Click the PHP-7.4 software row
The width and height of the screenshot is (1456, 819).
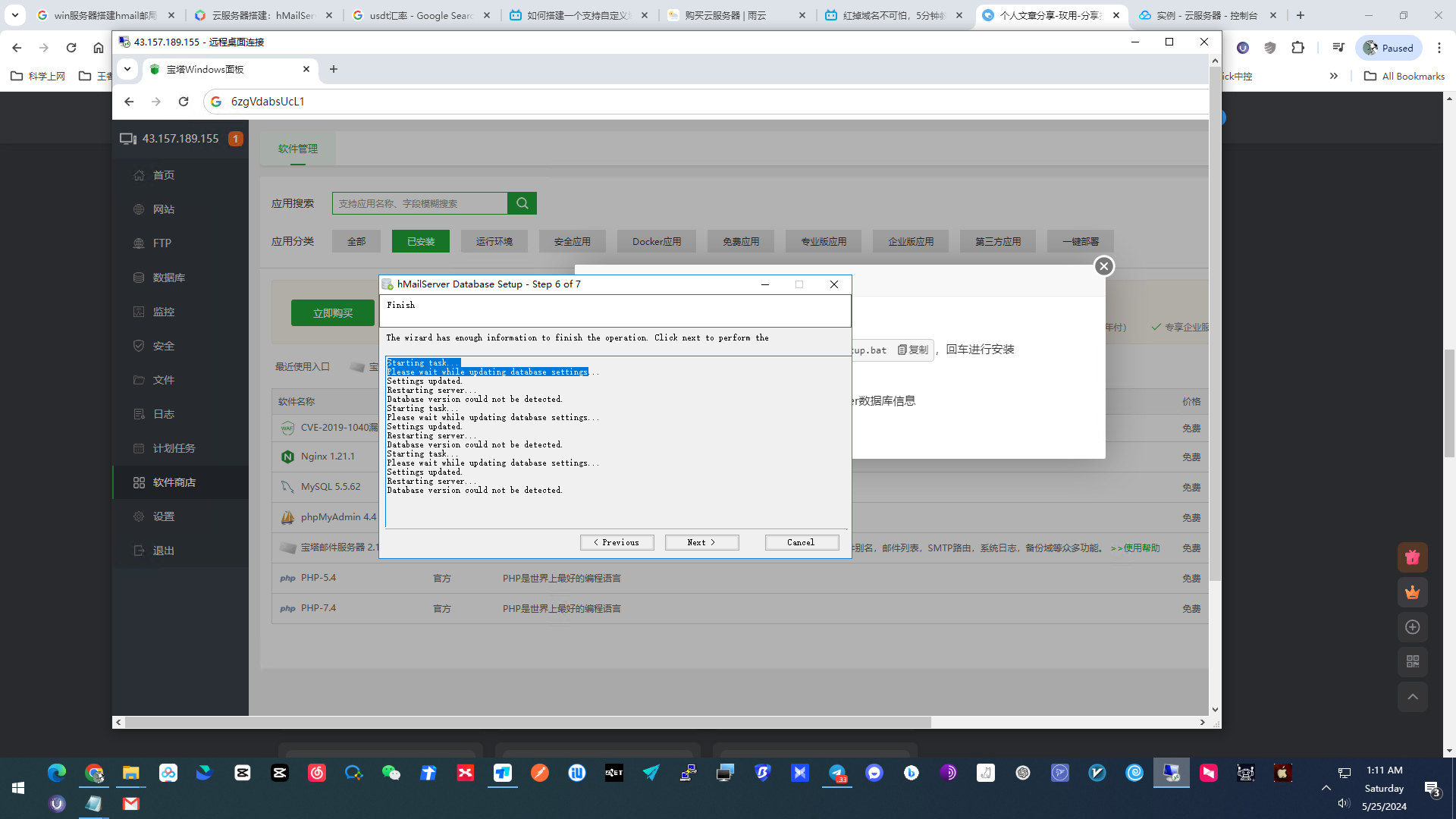pos(739,608)
